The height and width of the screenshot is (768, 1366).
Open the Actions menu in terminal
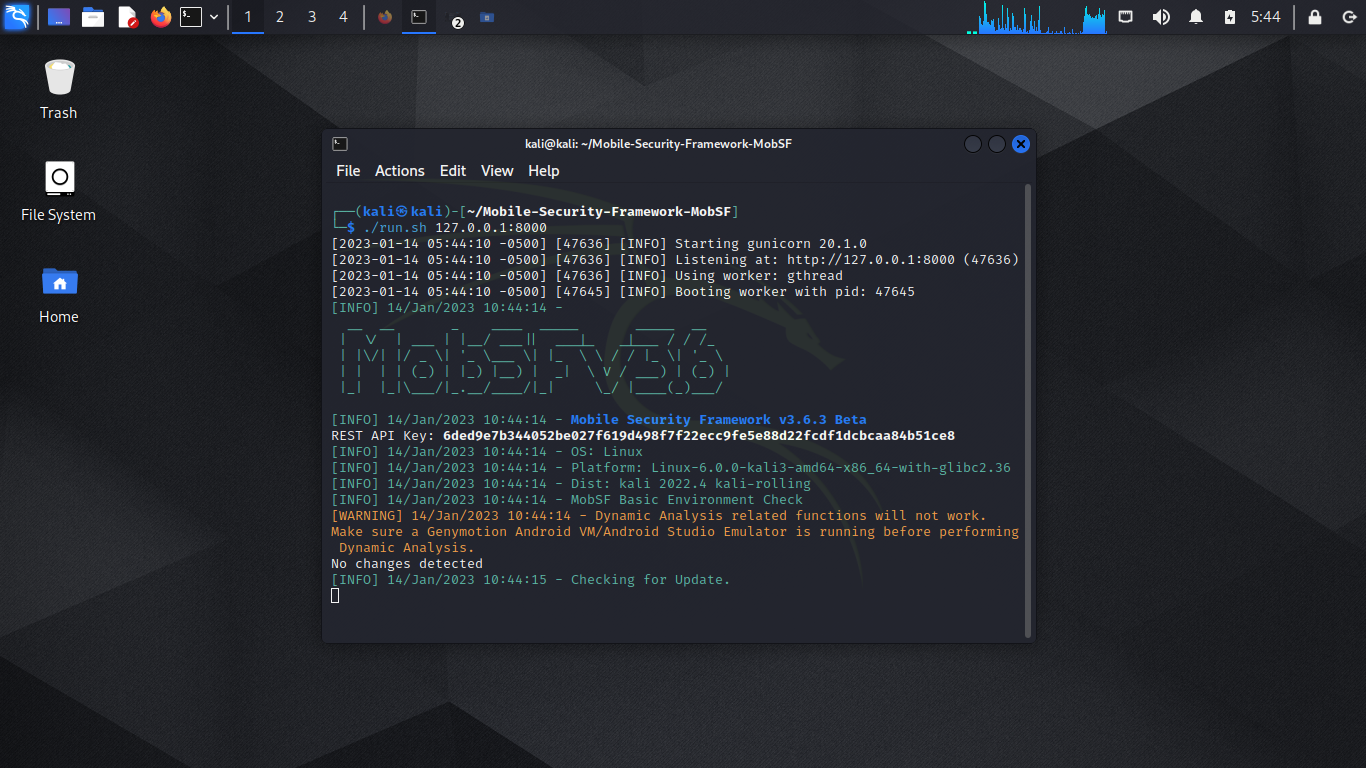(x=400, y=171)
